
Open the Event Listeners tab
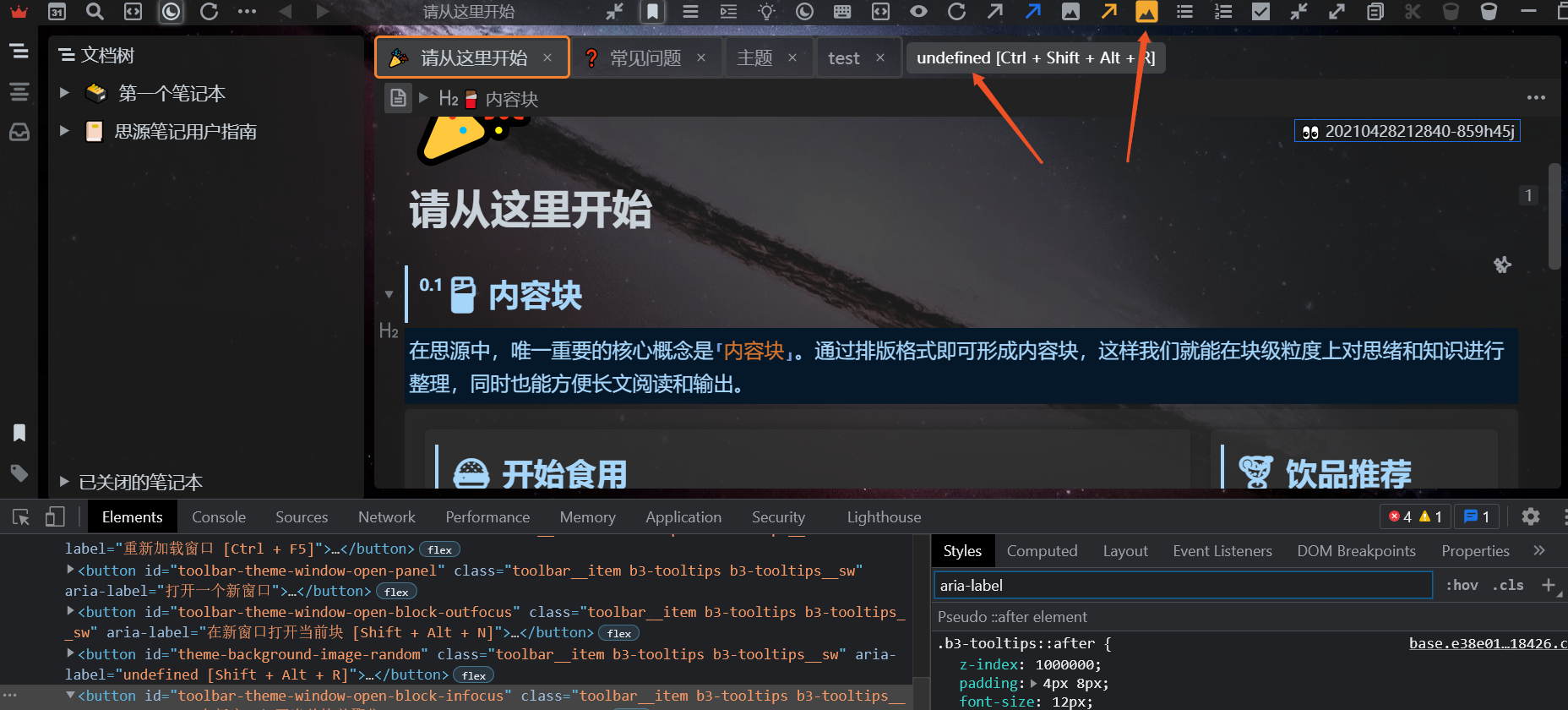pyautogui.click(x=1222, y=551)
